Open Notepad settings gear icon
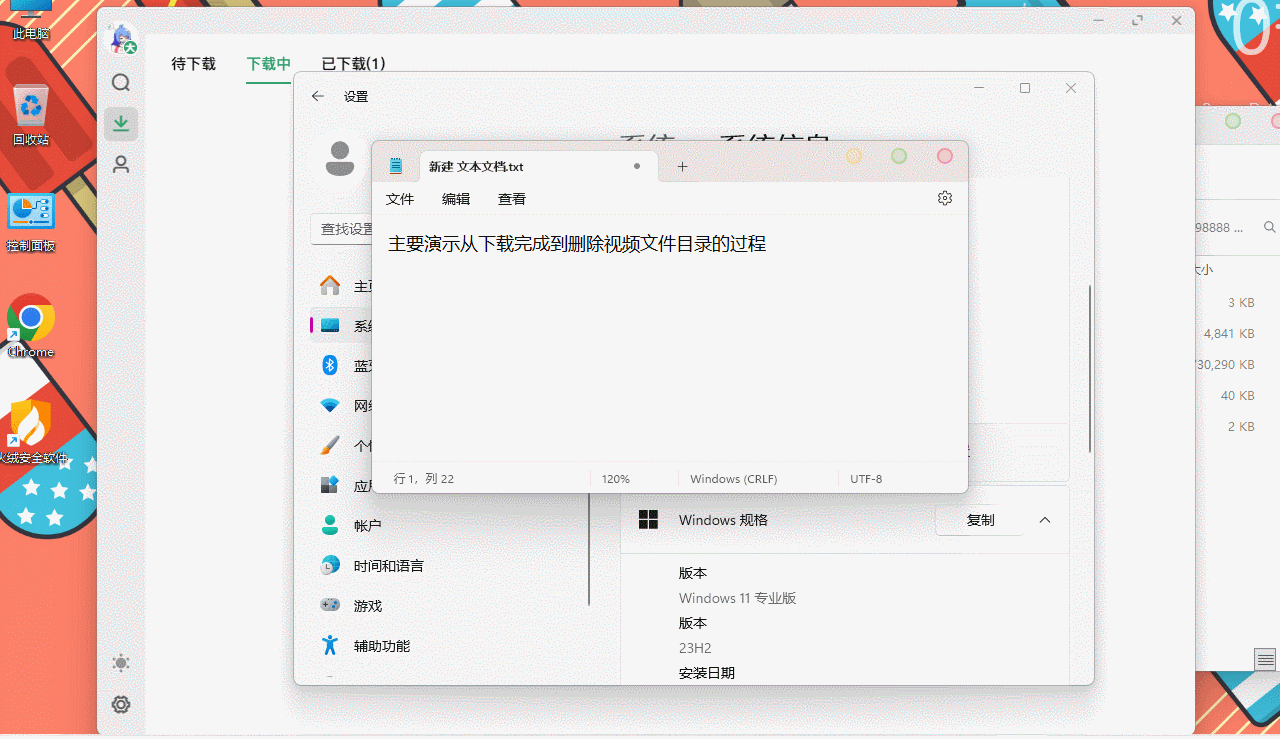Image resolution: width=1280 pixels, height=739 pixels. [945, 199]
